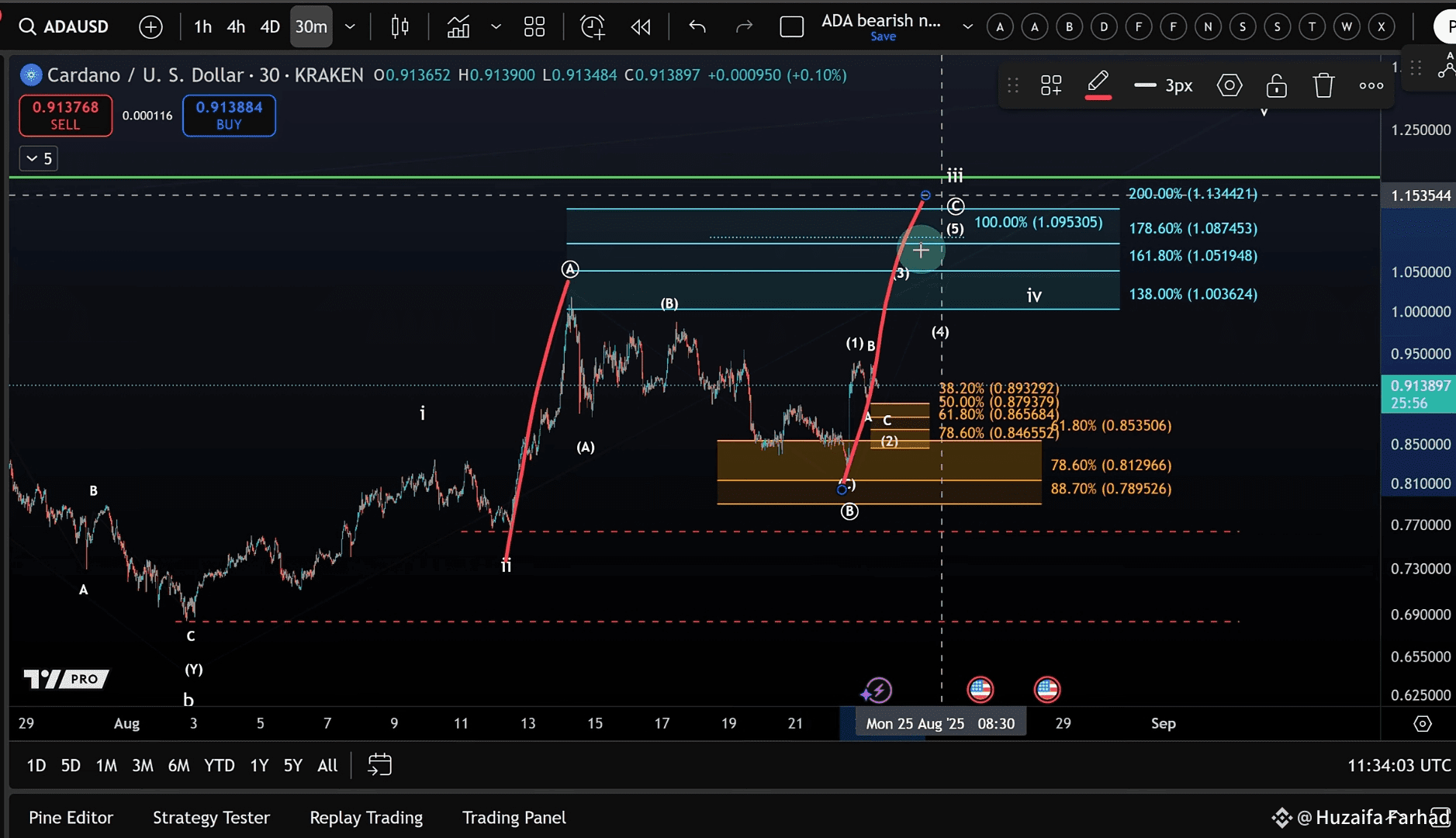1456x838 pixels.
Task: Expand the collapsed indicators legend showing 5
Action: tap(38, 158)
